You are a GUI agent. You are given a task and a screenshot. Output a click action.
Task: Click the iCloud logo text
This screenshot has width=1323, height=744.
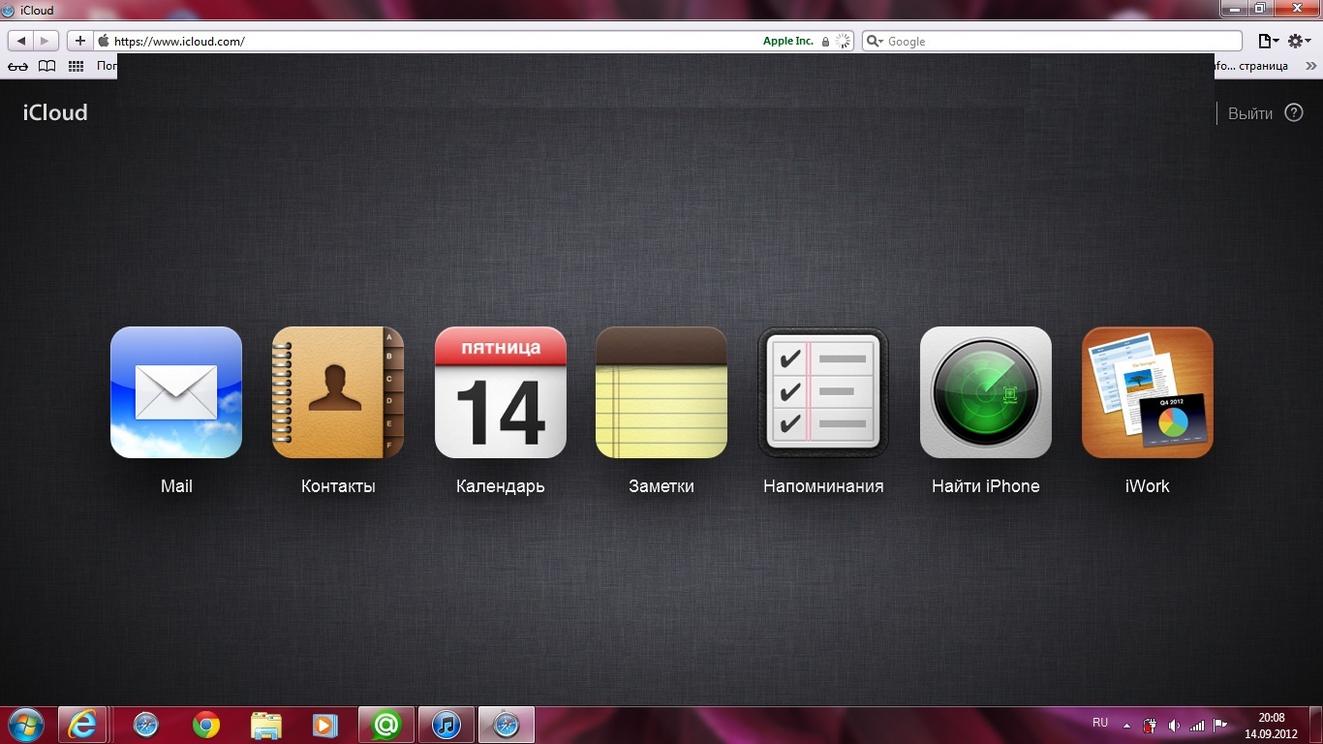(55, 113)
